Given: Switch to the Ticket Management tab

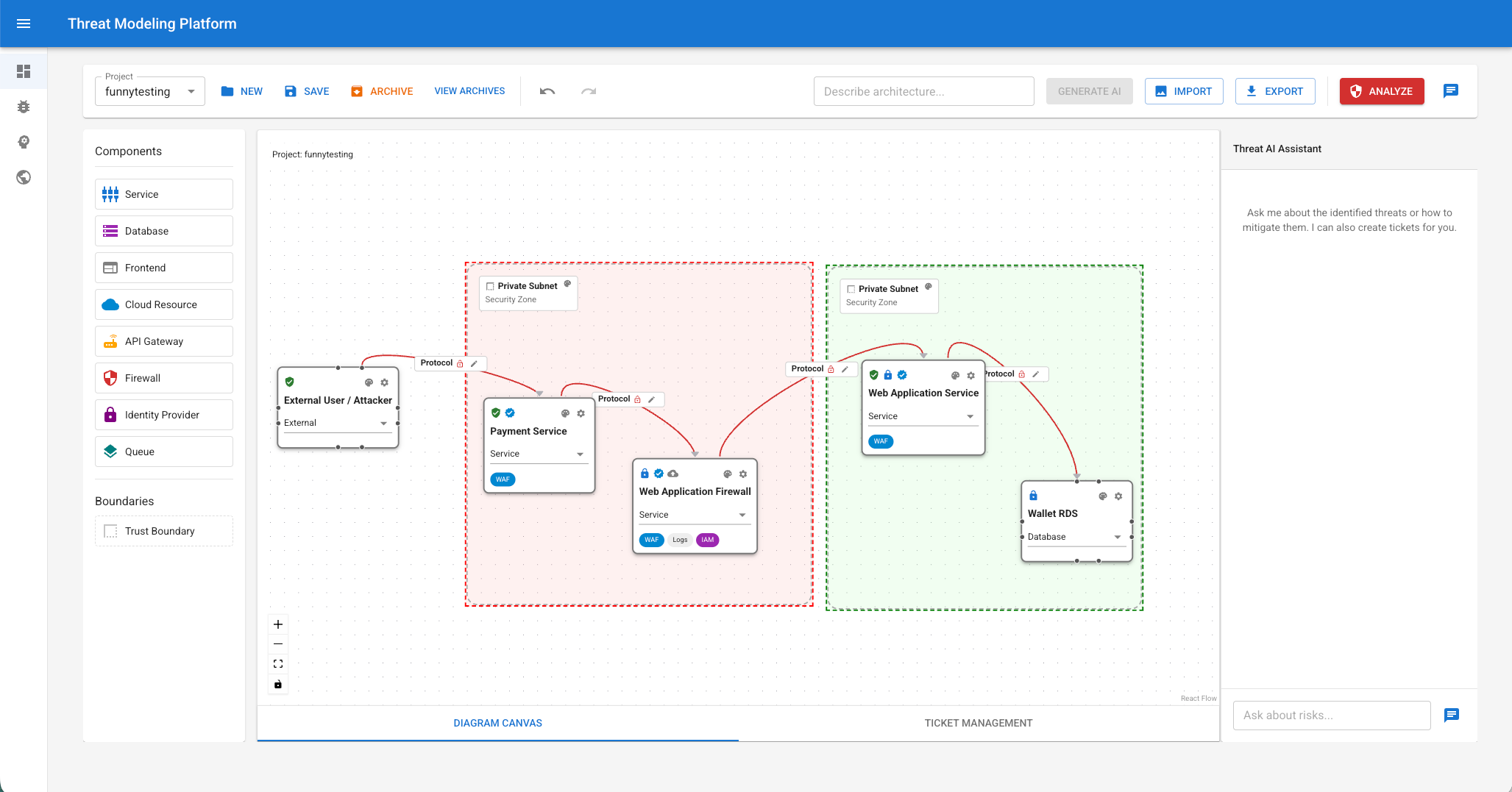Looking at the screenshot, I should click(x=978, y=723).
